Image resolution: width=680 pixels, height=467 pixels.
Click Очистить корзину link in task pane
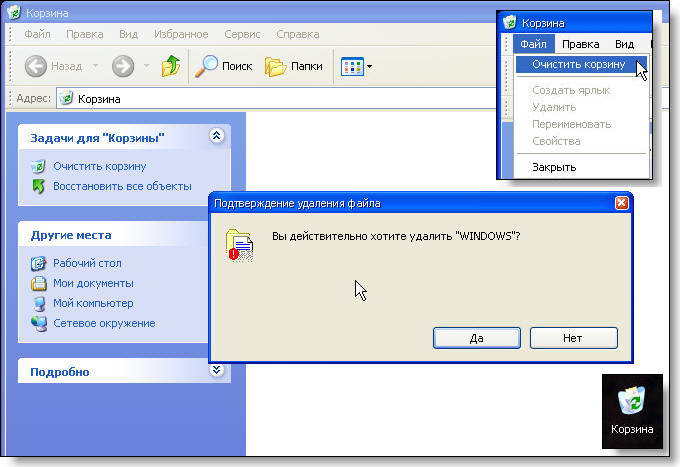coord(99,166)
